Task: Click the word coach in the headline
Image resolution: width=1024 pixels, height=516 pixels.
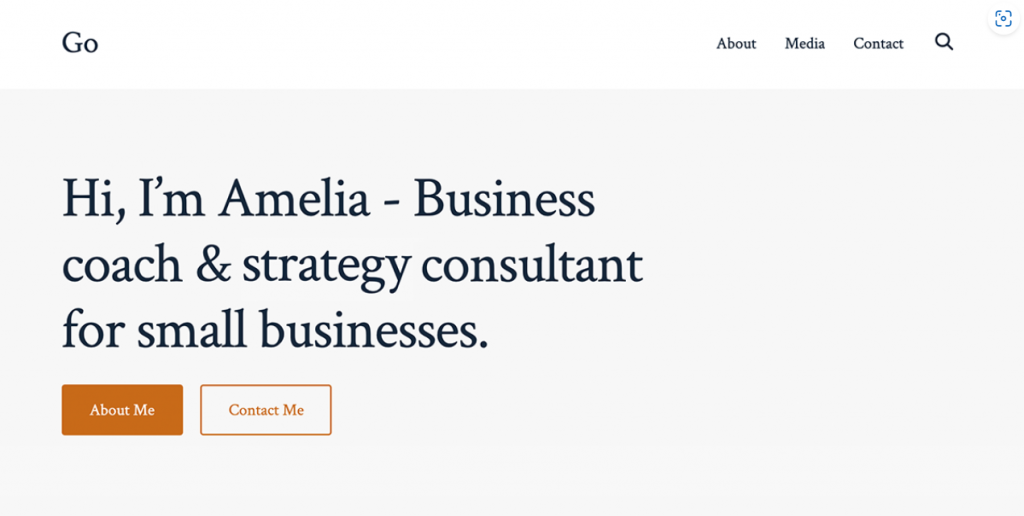Action: pos(122,265)
